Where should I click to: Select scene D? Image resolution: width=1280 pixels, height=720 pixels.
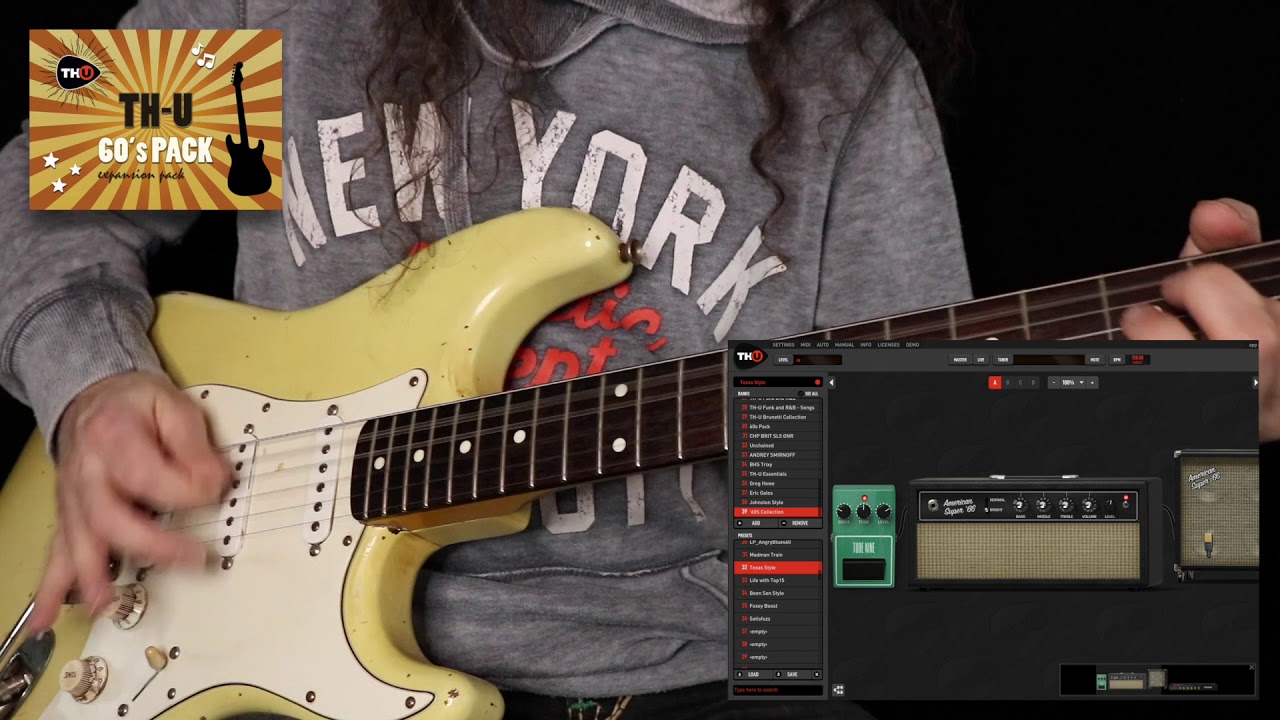pos(1033,382)
